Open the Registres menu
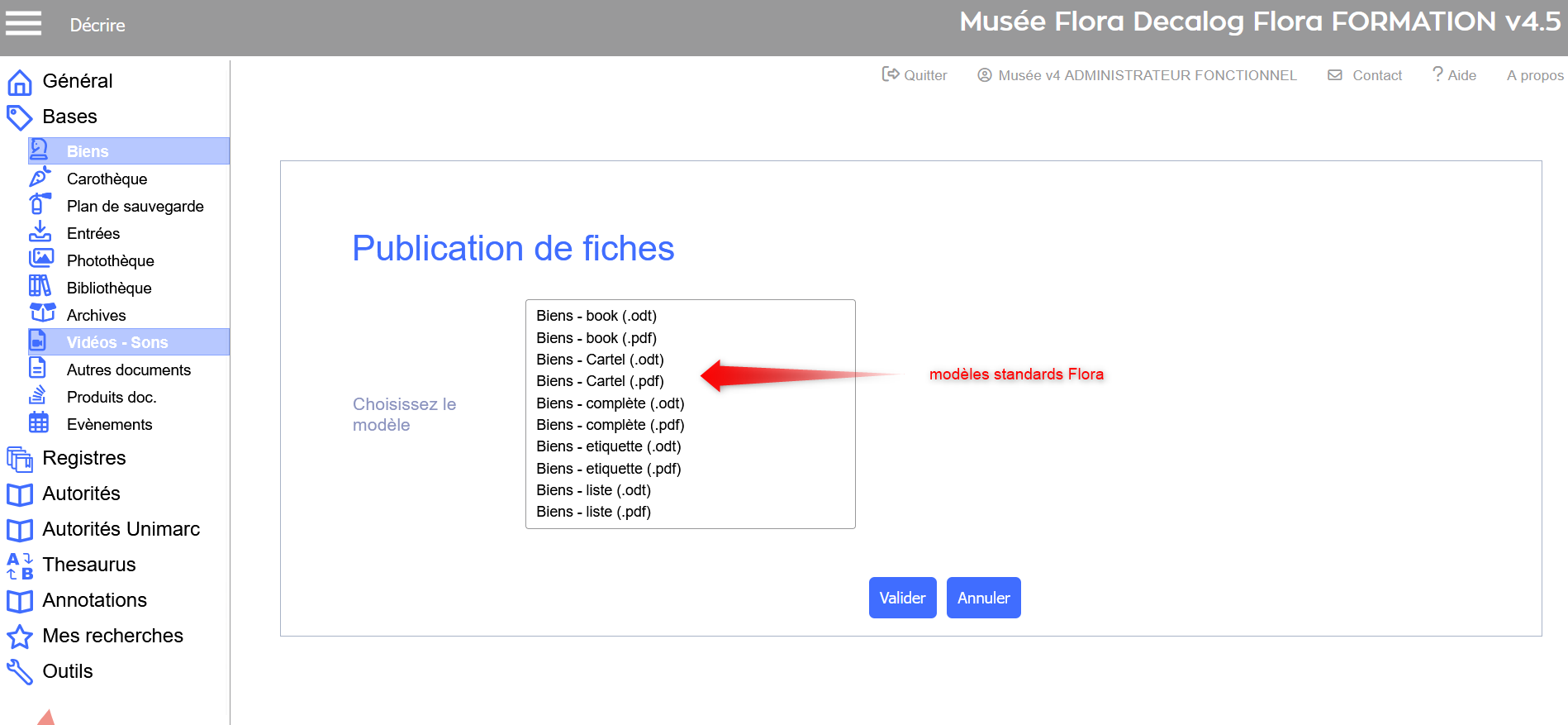This screenshot has width=1568, height=725. [84, 458]
